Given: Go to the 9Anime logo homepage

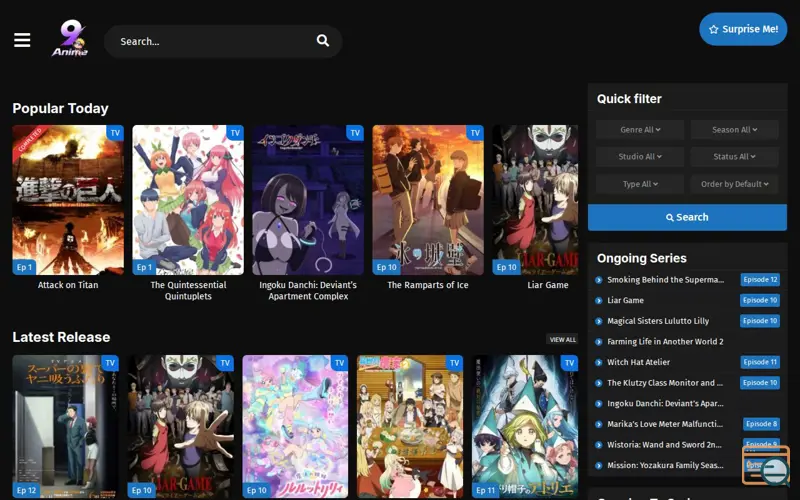Looking at the screenshot, I should click(x=69, y=38).
